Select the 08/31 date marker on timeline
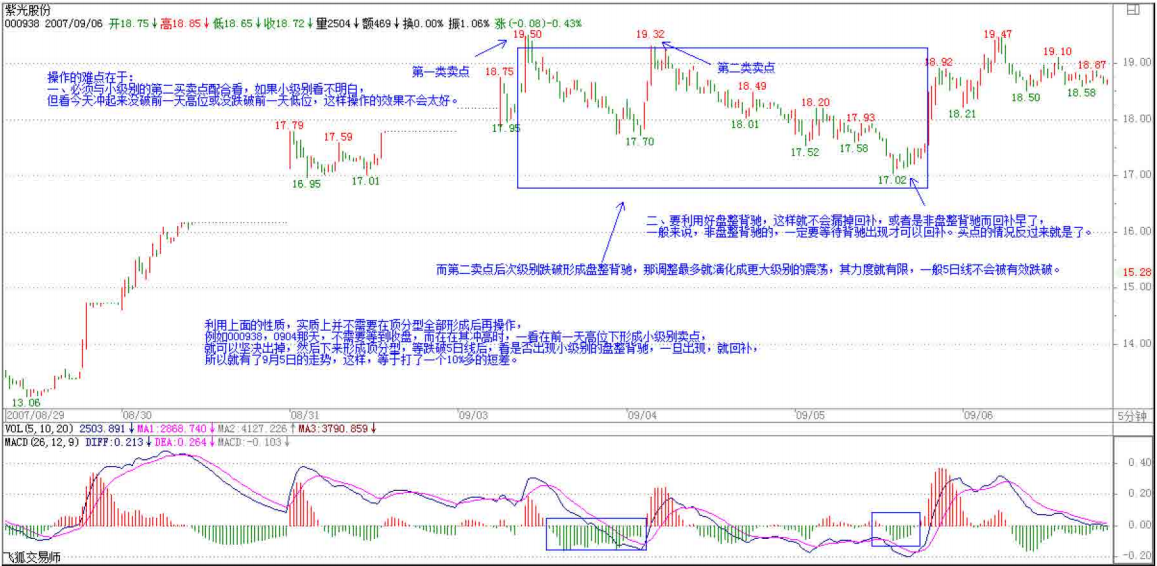Viewport: 1157px width, 566px height. pos(303,414)
